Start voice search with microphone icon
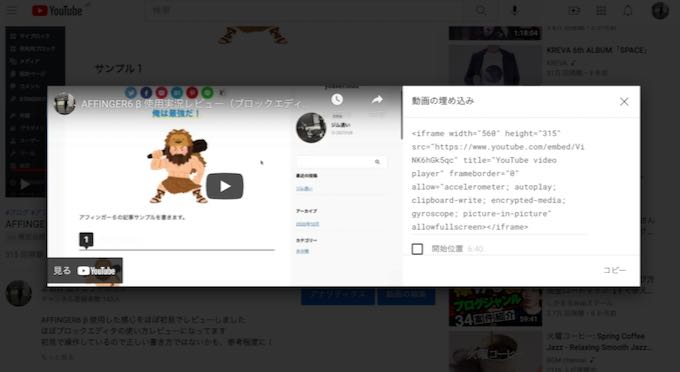 click(514, 10)
